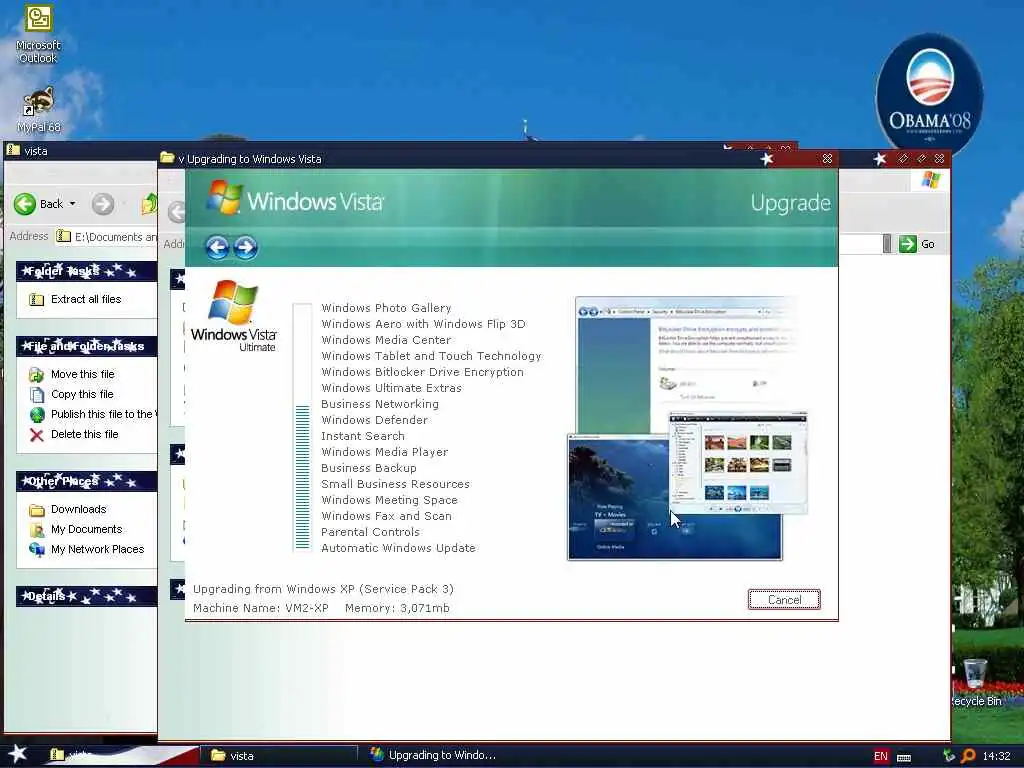Click the upgrade progress bar
The image size is (1024, 768).
[x=302, y=428]
